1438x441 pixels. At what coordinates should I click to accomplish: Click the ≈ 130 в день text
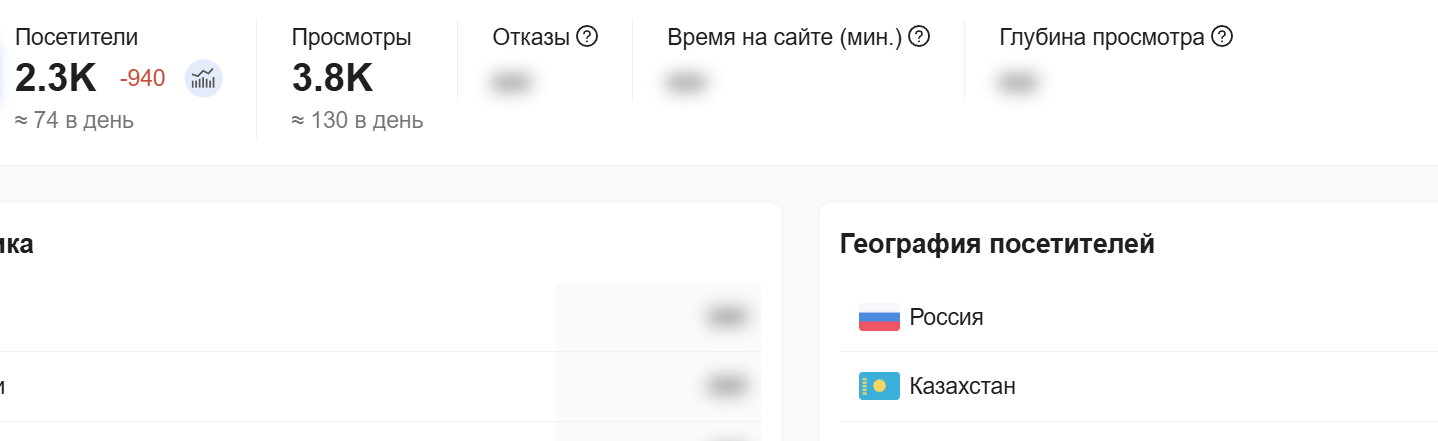[357, 121]
